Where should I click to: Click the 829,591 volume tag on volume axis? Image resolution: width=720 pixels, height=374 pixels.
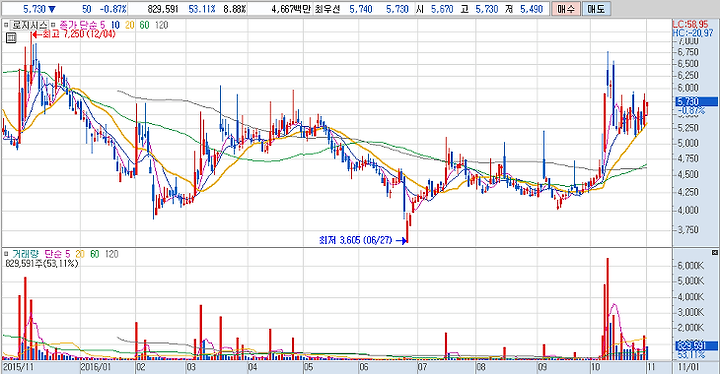pyautogui.click(x=696, y=346)
